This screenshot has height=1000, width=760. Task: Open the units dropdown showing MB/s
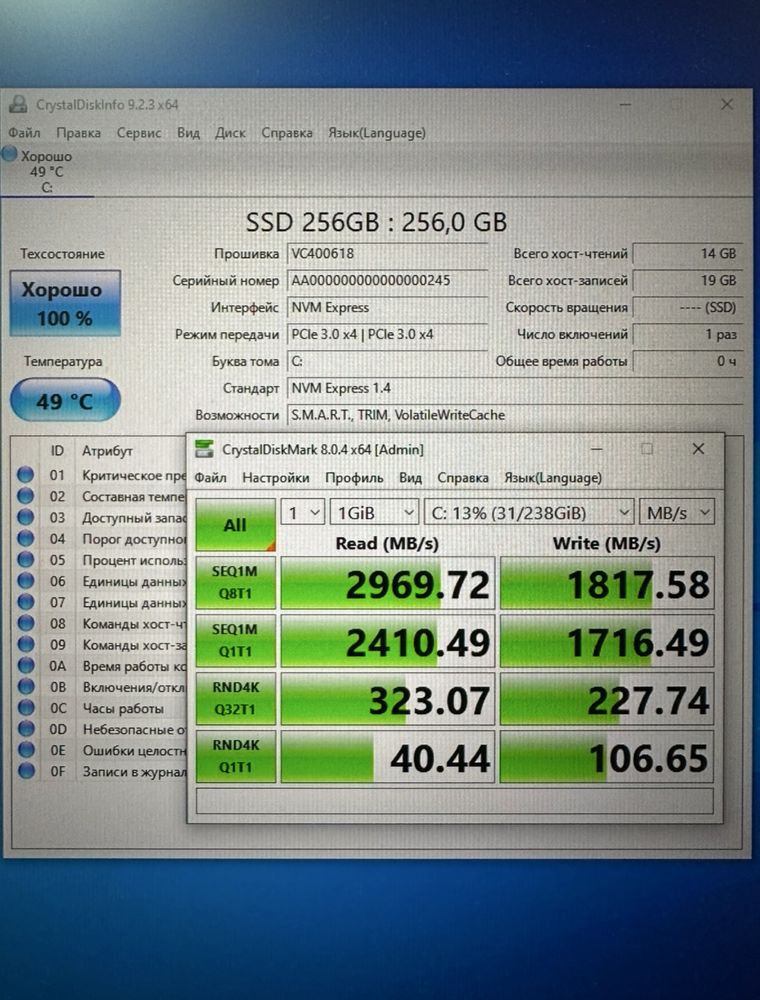coord(677,513)
